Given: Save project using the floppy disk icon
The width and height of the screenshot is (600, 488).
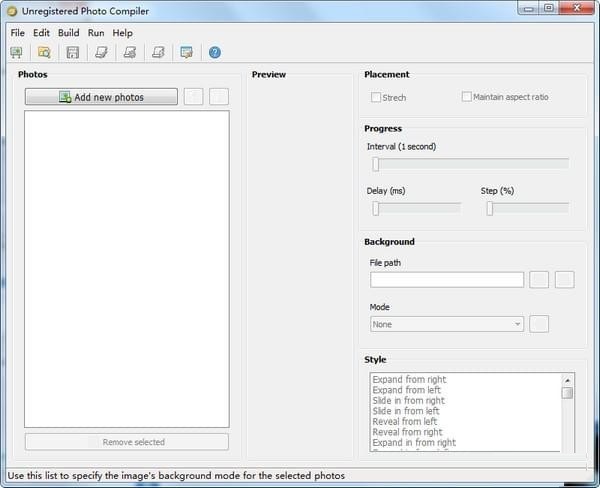Looking at the screenshot, I should [73, 52].
